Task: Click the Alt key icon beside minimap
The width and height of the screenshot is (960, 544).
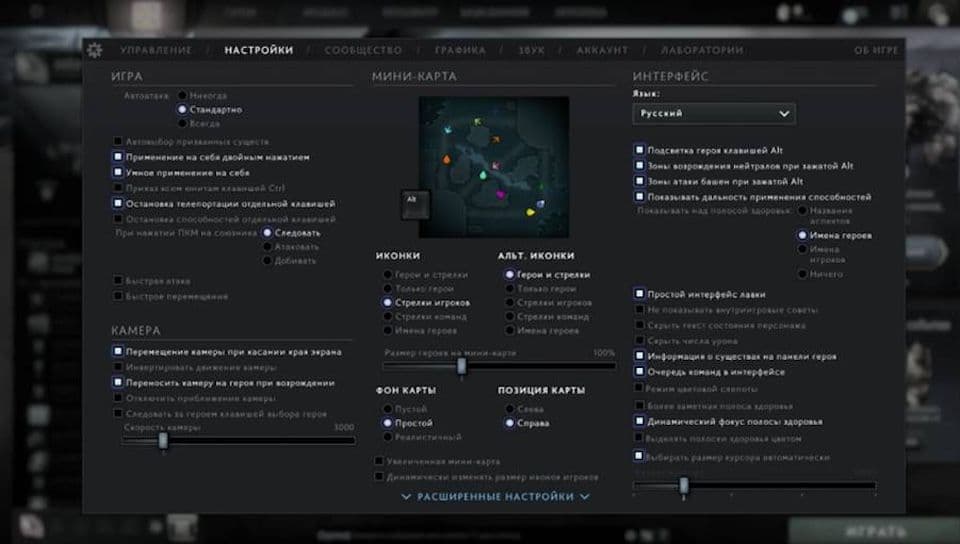Action: click(x=410, y=199)
